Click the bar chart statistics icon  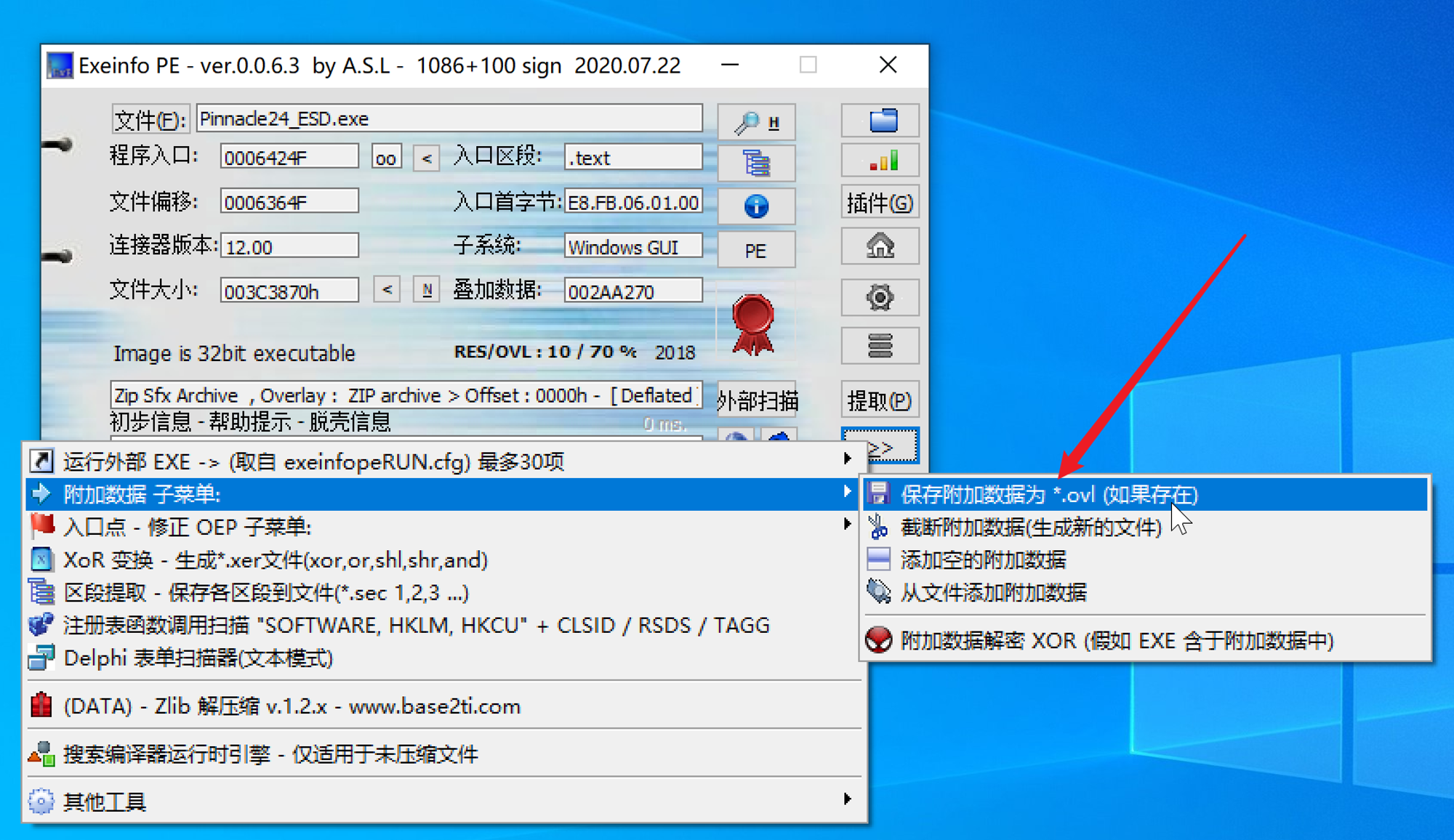880,160
